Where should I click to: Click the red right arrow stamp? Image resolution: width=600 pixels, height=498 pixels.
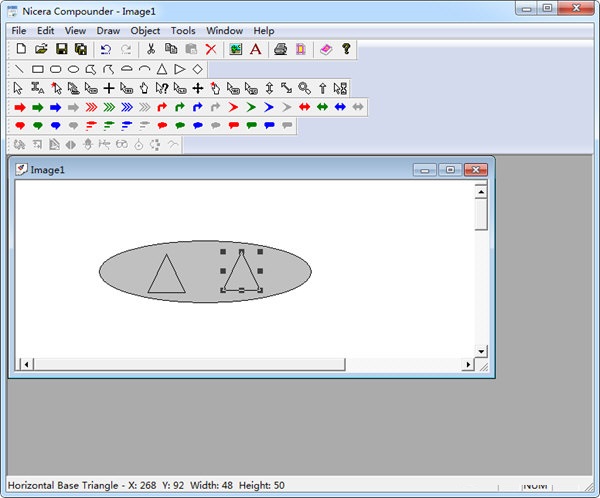coord(20,107)
